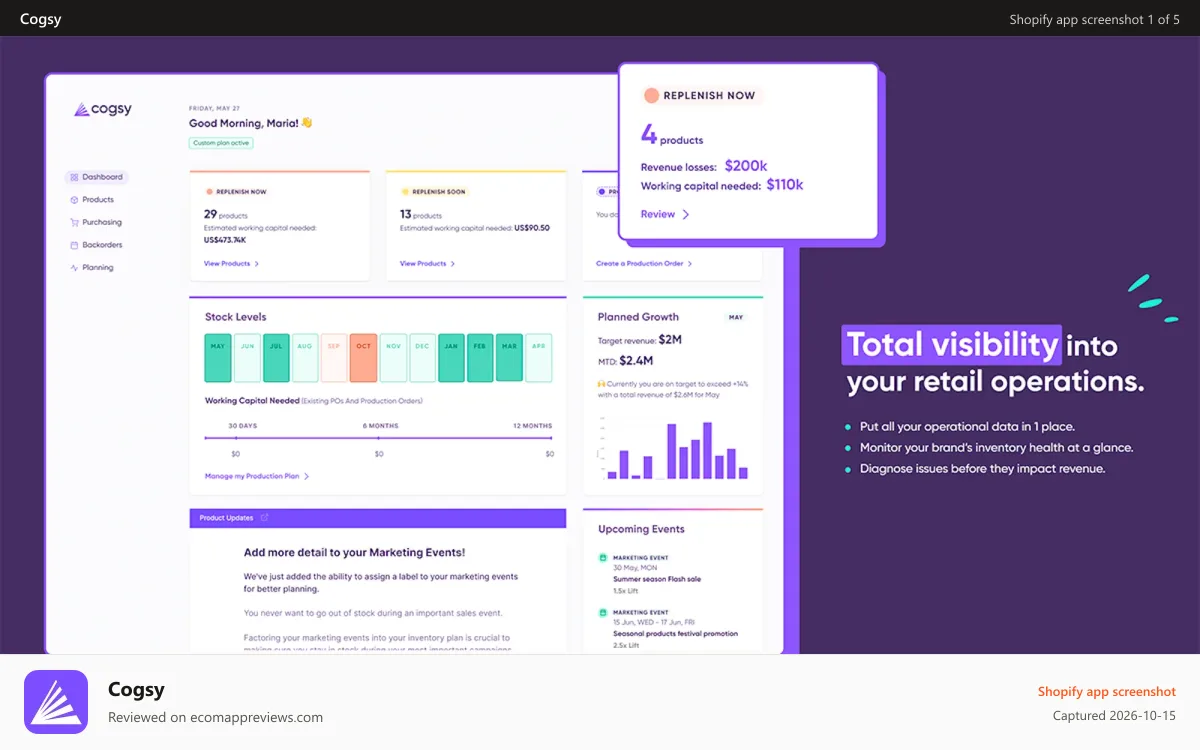Click Add more detail to Marketing Events heading
Viewport: 1200px width, 750px height.
click(355, 552)
